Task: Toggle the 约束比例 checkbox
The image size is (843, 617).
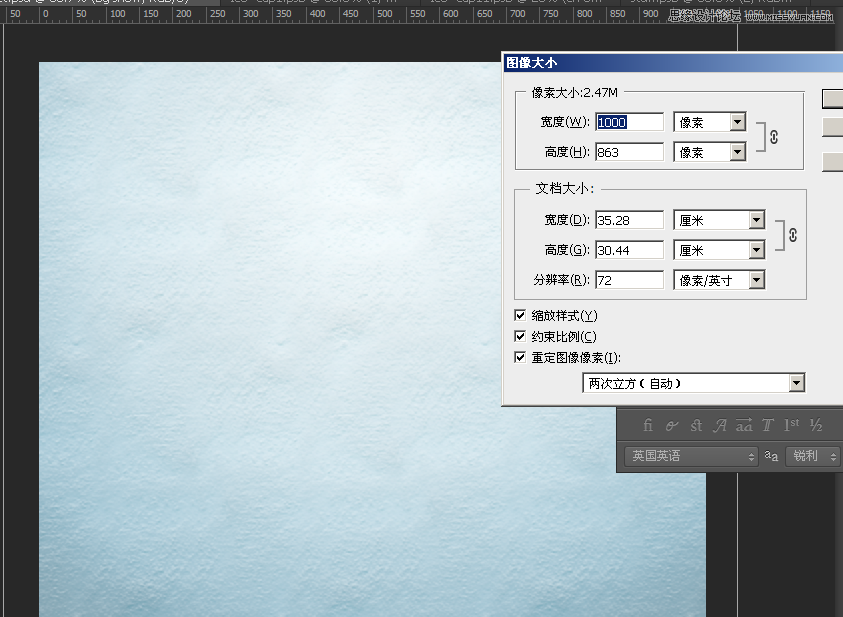Action: [x=520, y=336]
